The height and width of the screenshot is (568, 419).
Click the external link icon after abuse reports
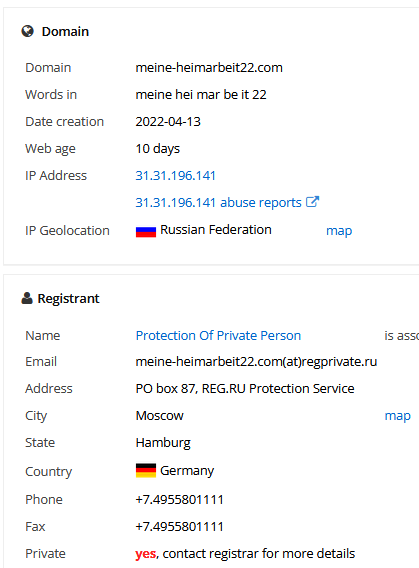pos(312,202)
